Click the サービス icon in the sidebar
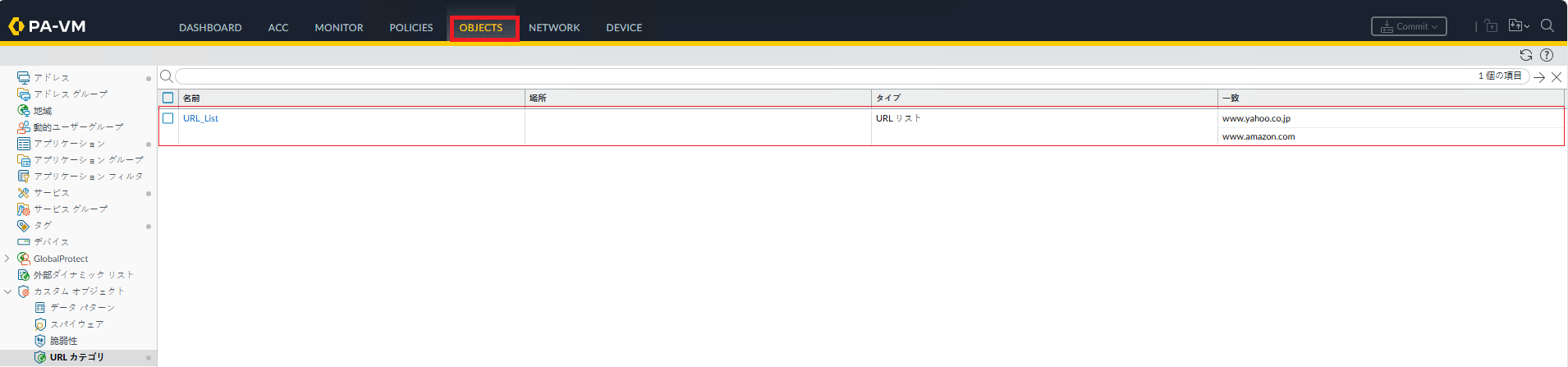Viewport: 1568px width, 367px height. (x=24, y=193)
